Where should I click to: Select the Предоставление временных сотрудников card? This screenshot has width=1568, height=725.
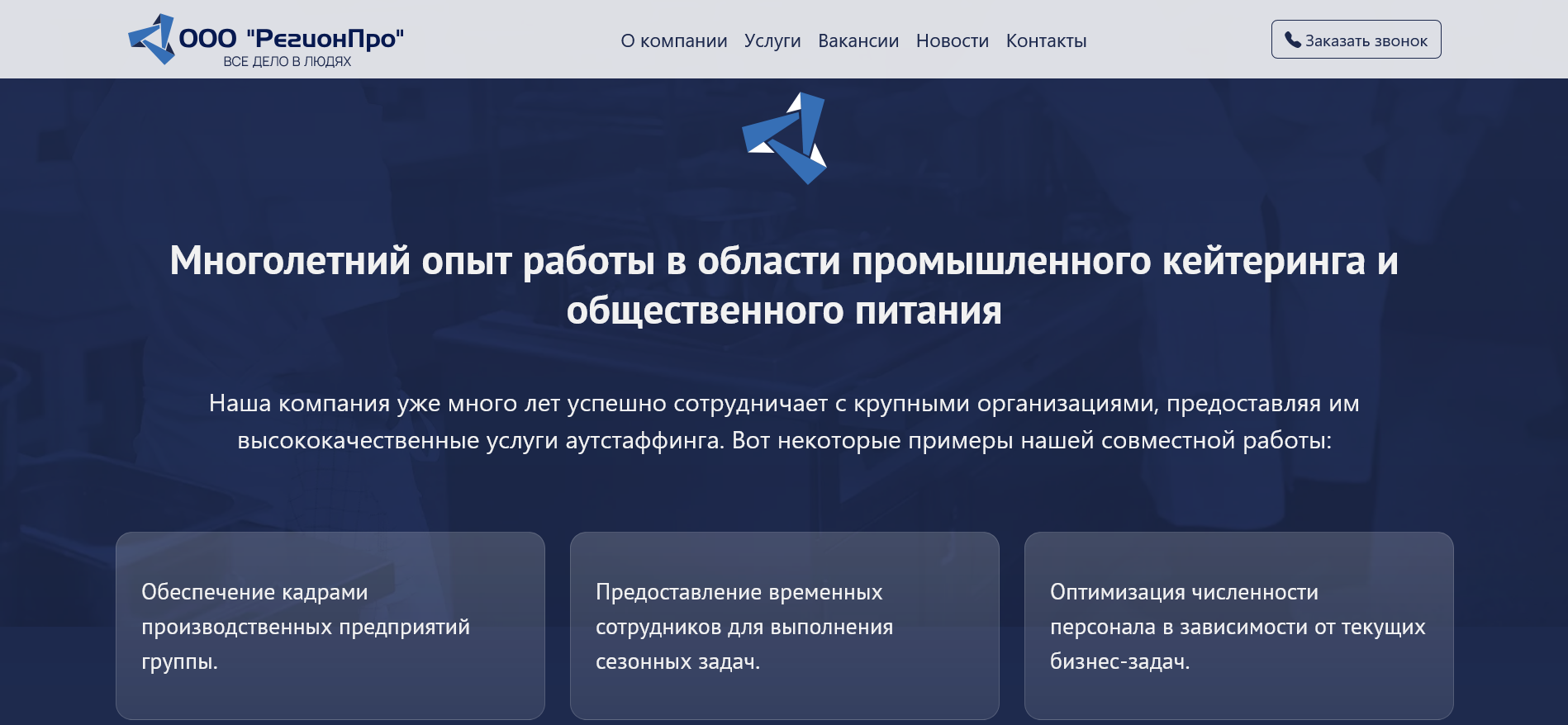(x=784, y=625)
